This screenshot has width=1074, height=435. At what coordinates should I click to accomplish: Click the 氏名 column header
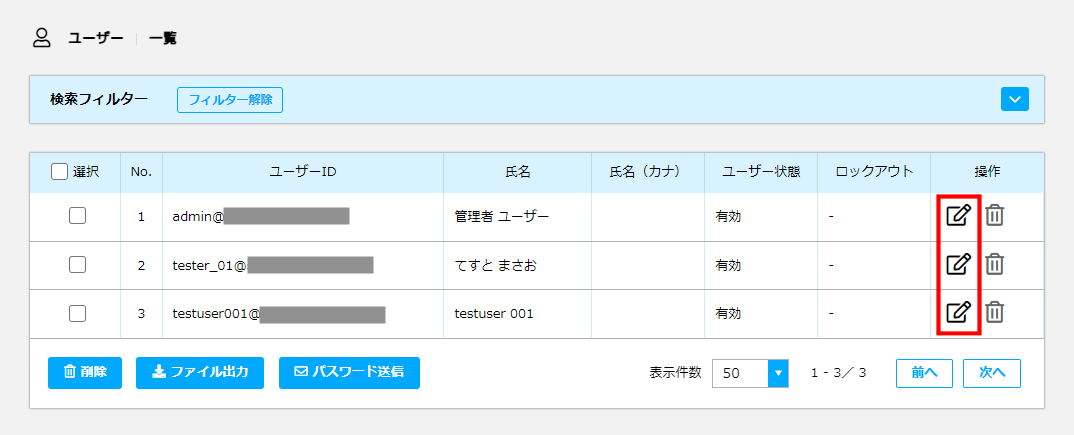tap(518, 172)
